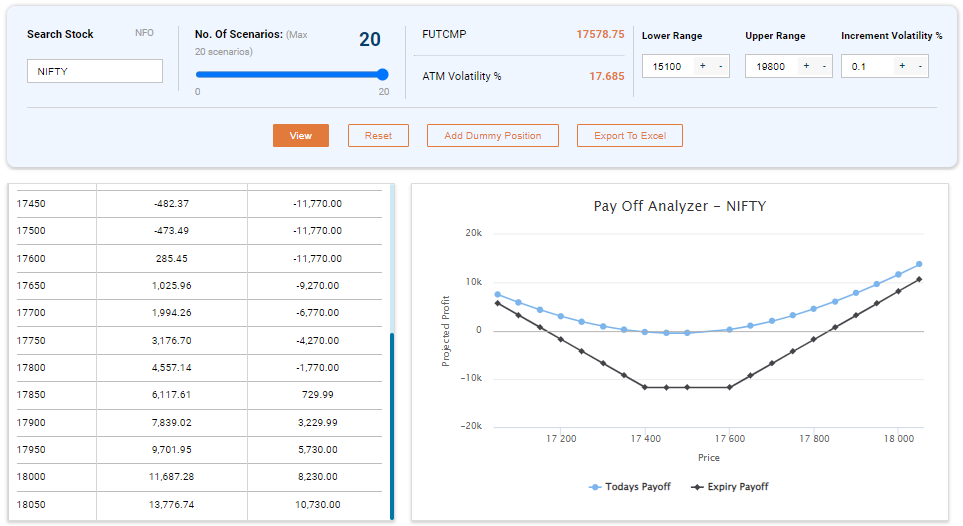Decrease Lower Range with minus button
The image size is (963, 526).
(720, 66)
